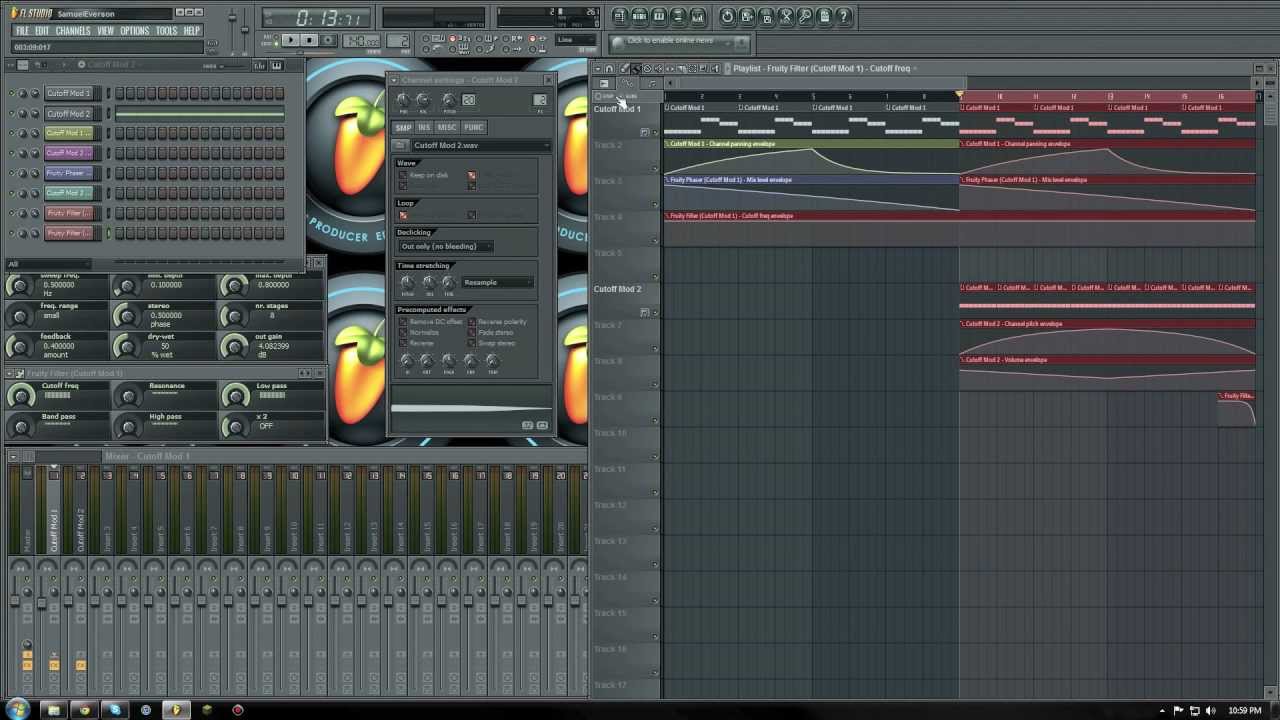Open the FL Studio taskbar icon
Image resolution: width=1280 pixels, height=720 pixels.
(x=176, y=710)
